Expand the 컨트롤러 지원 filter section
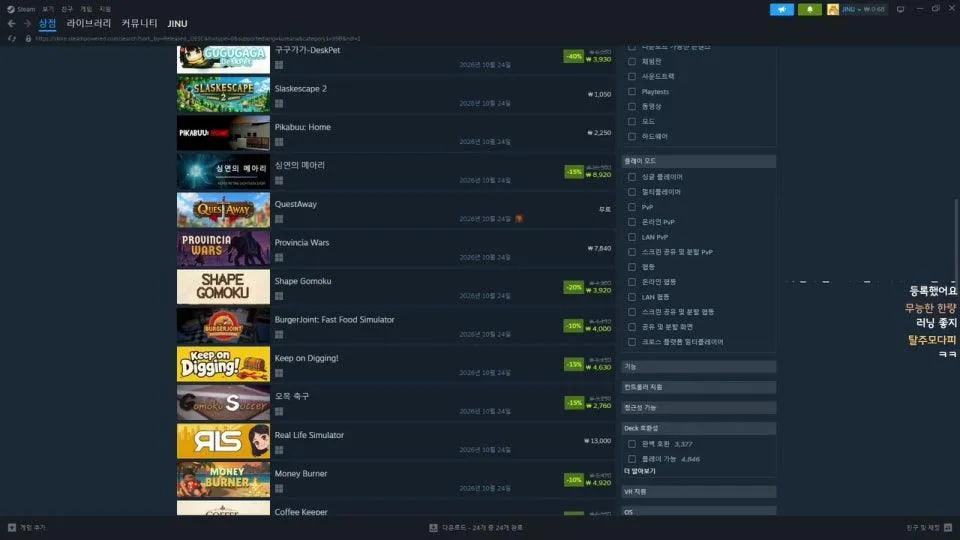 [699, 388]
